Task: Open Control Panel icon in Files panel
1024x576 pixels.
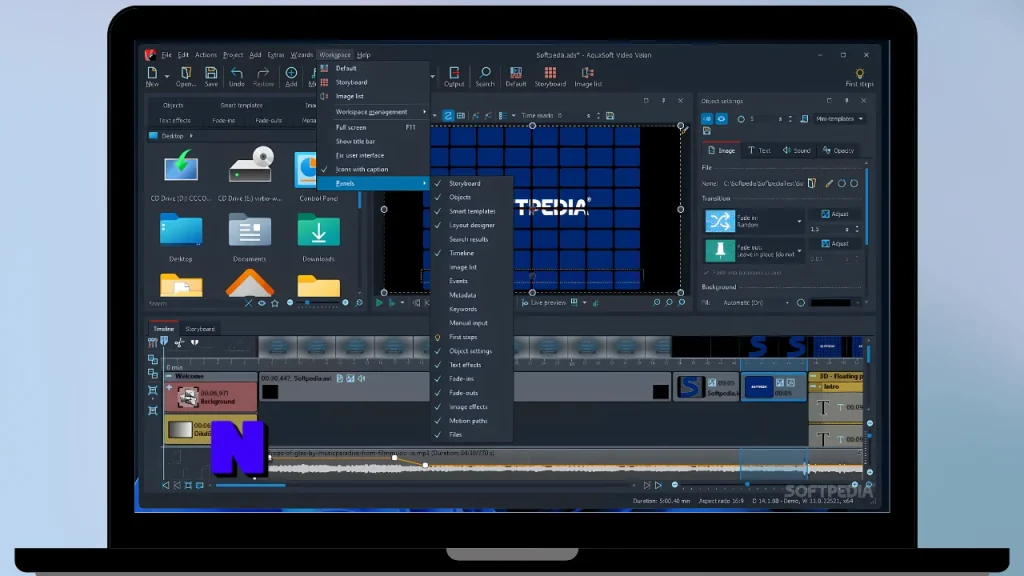Action: [x=307, y=168]
